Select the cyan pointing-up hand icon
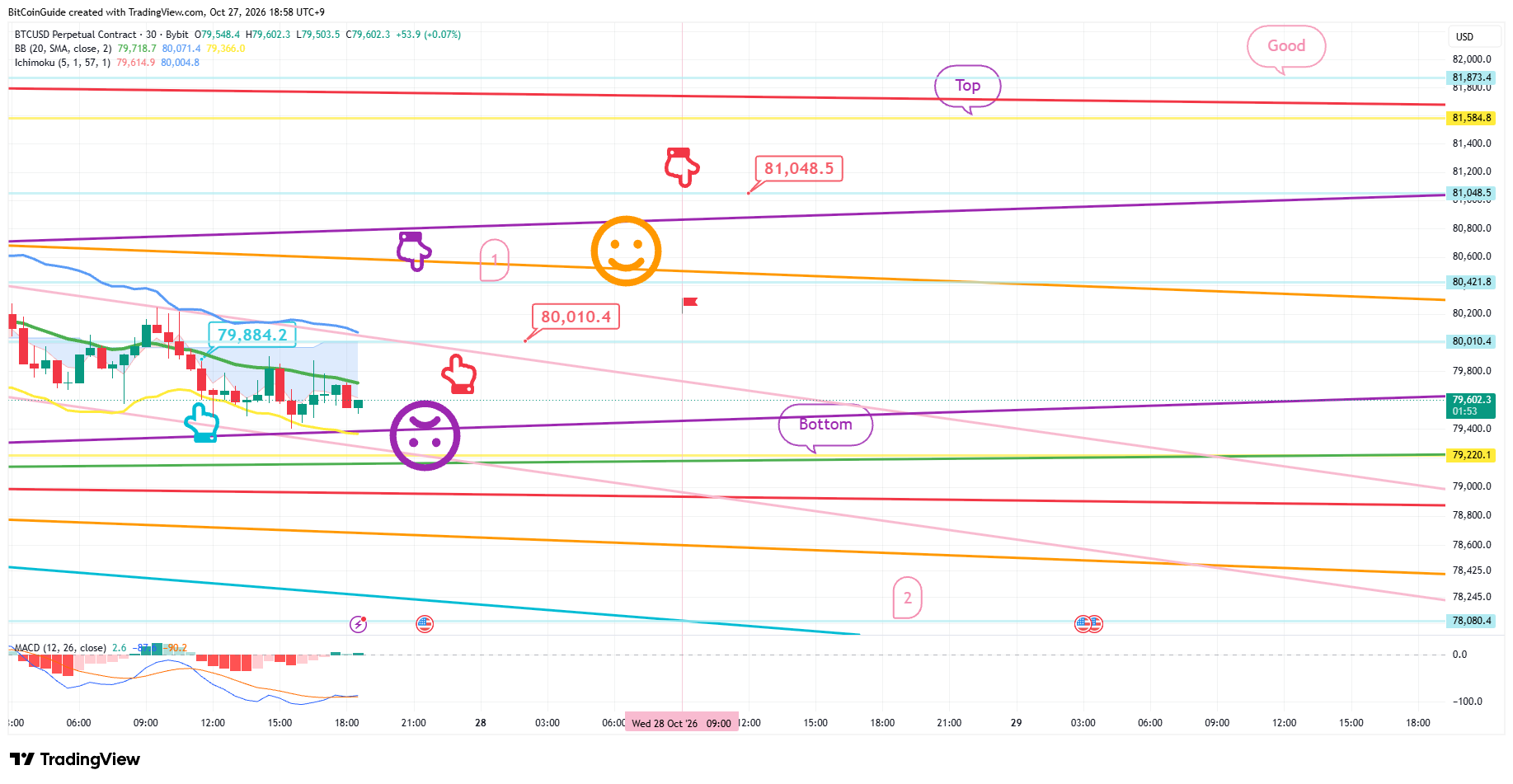Screen dimensions: 1513x784 point(201,422)
